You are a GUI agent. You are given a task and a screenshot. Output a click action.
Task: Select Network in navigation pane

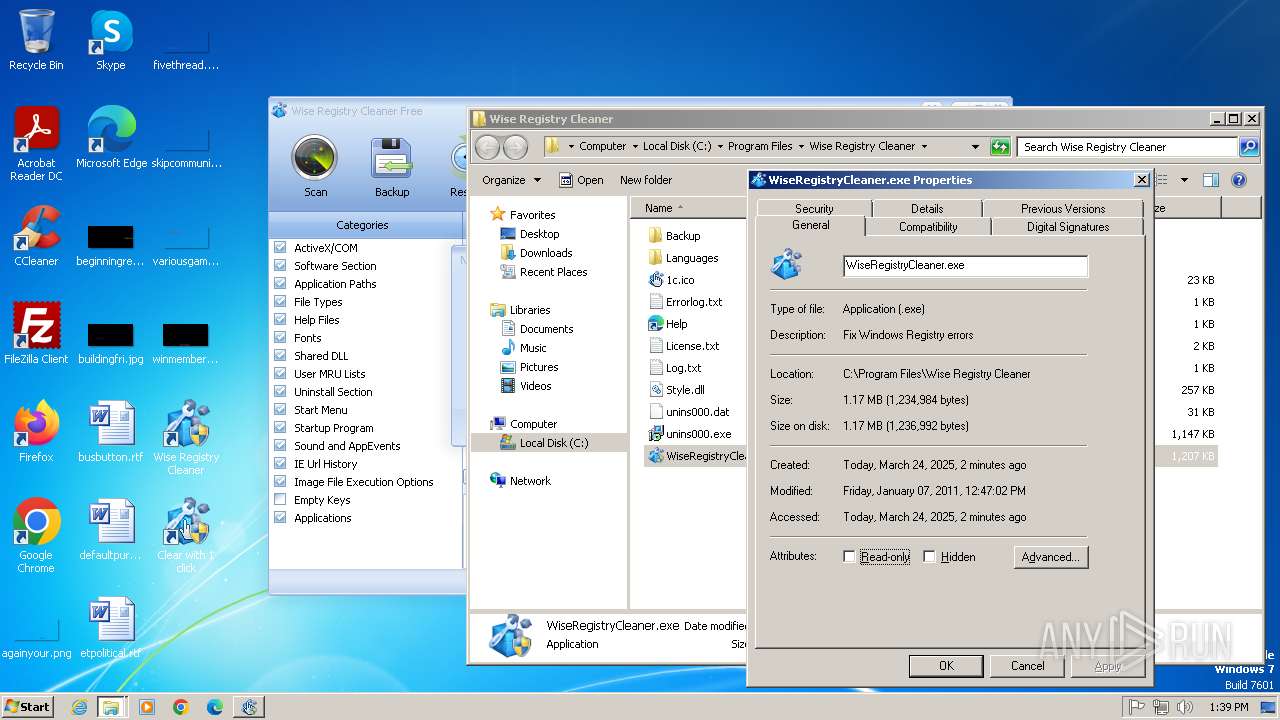pos(521,481)
